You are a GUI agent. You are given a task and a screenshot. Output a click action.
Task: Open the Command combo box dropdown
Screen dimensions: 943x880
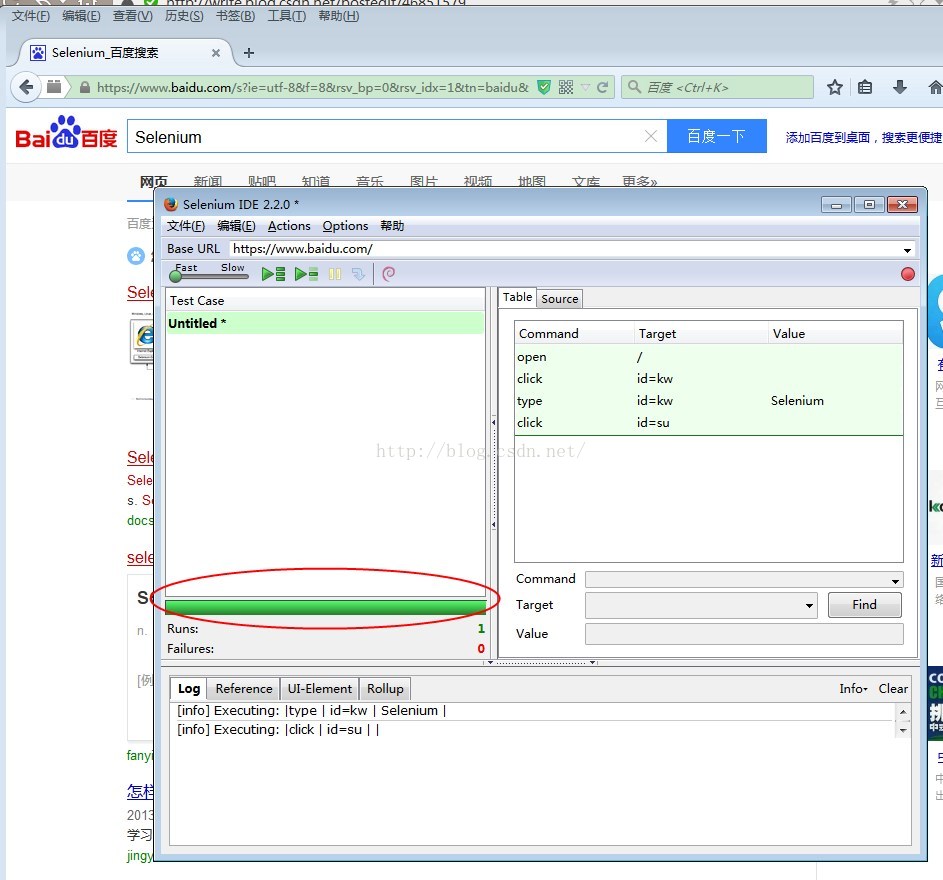click(x=895, y=580)
